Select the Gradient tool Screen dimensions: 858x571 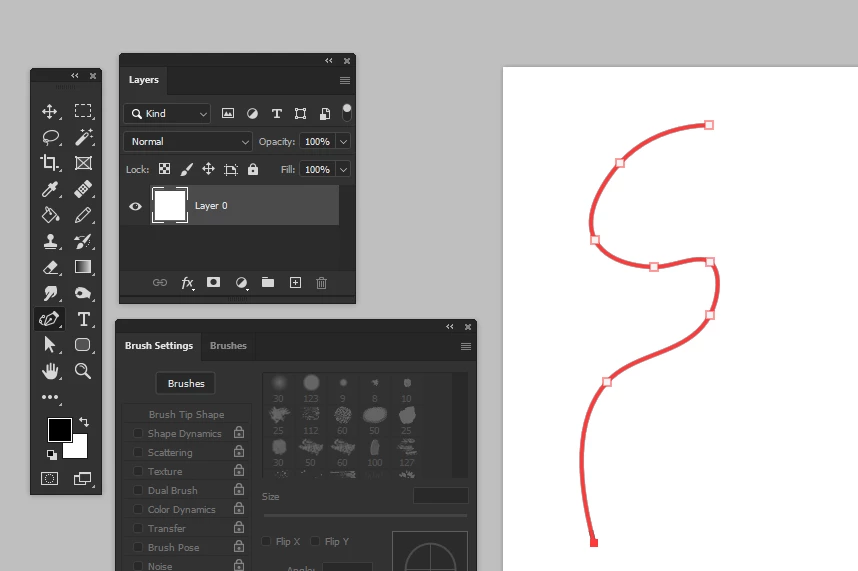pyautogui.click(x=83, y=267)
